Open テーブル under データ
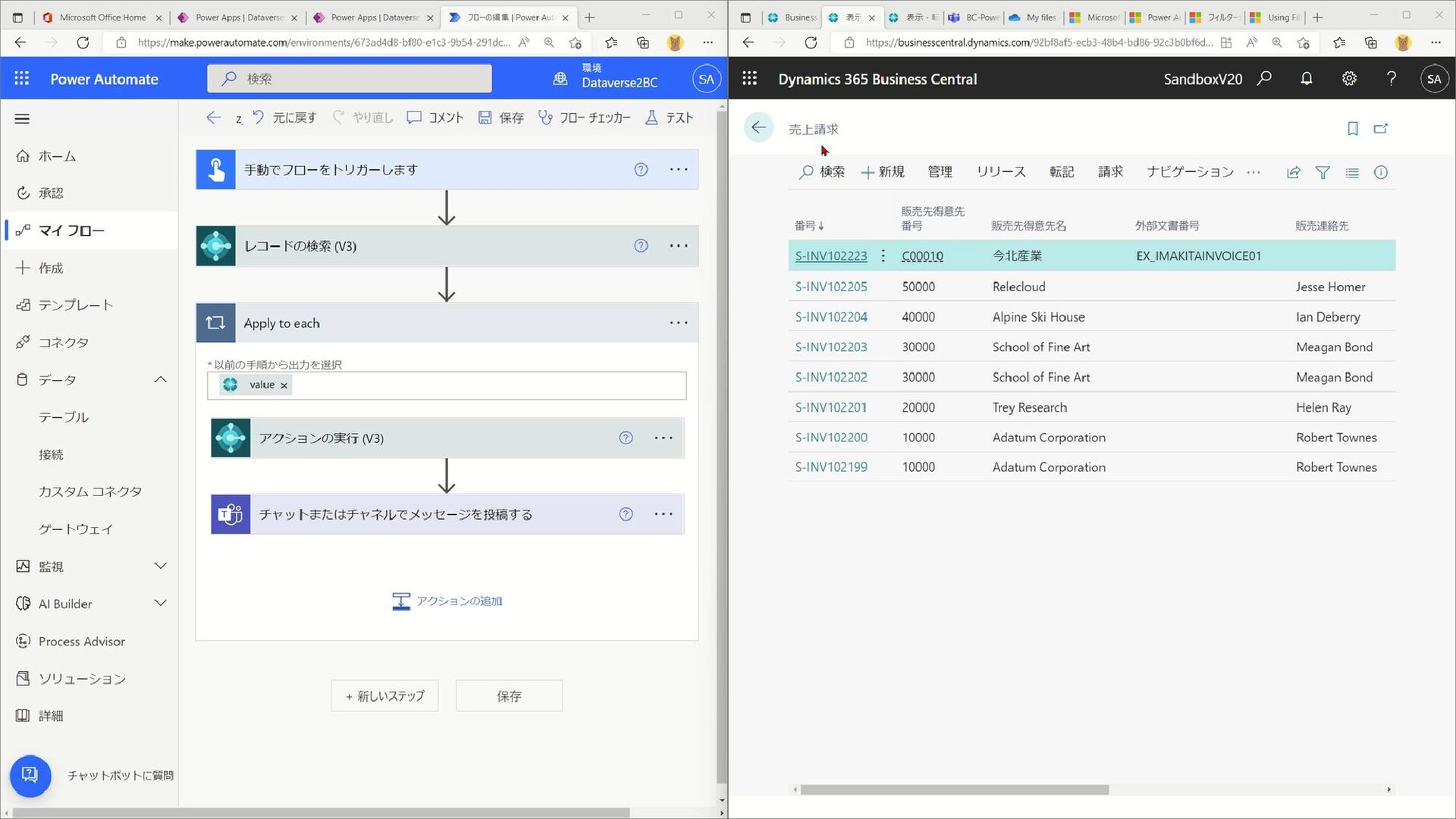This screenshot has height=819, width=1456. tap(64, 417)
